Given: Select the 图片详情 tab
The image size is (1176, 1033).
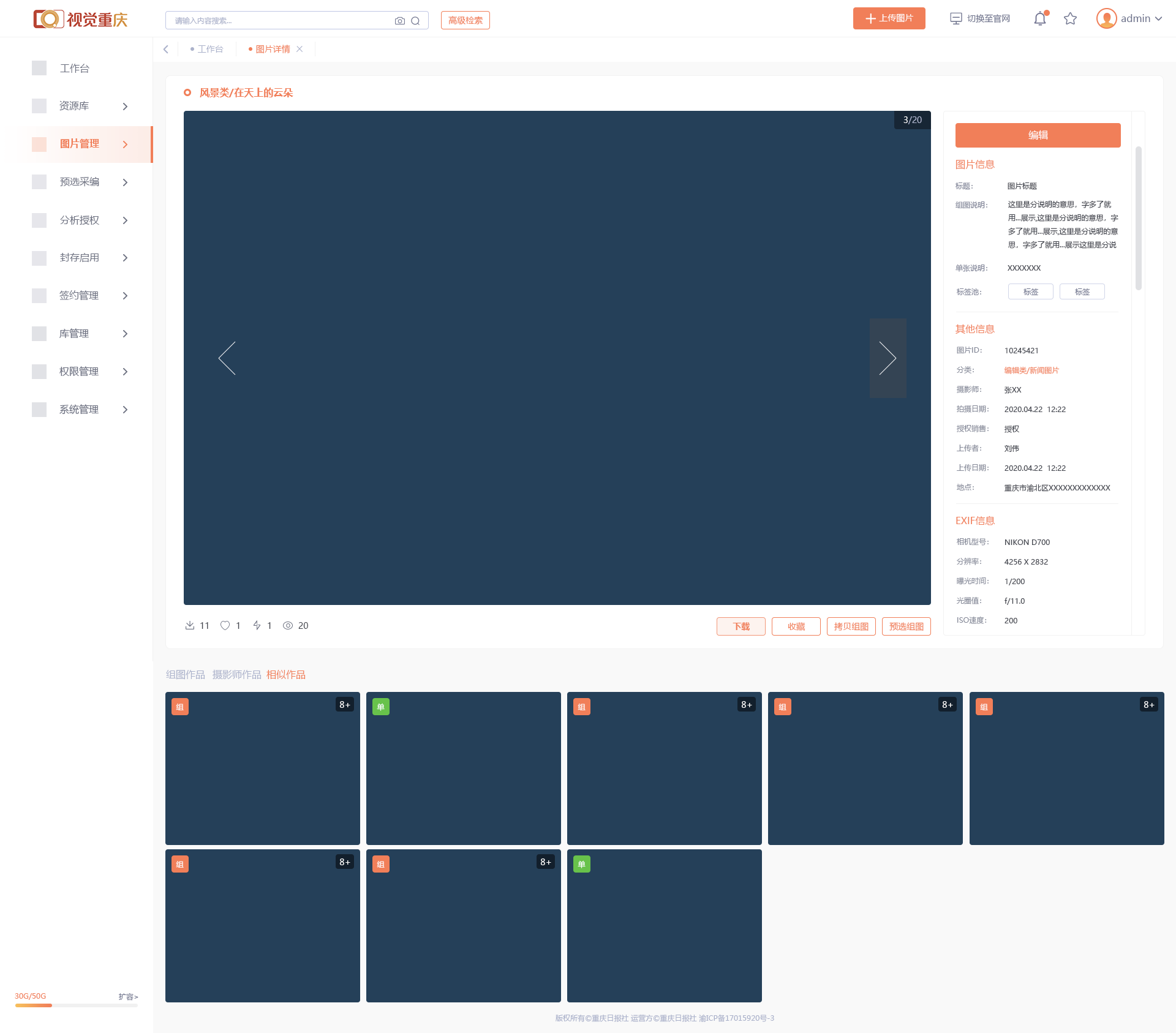Looking at the screenshot, I should click(269, 49).
